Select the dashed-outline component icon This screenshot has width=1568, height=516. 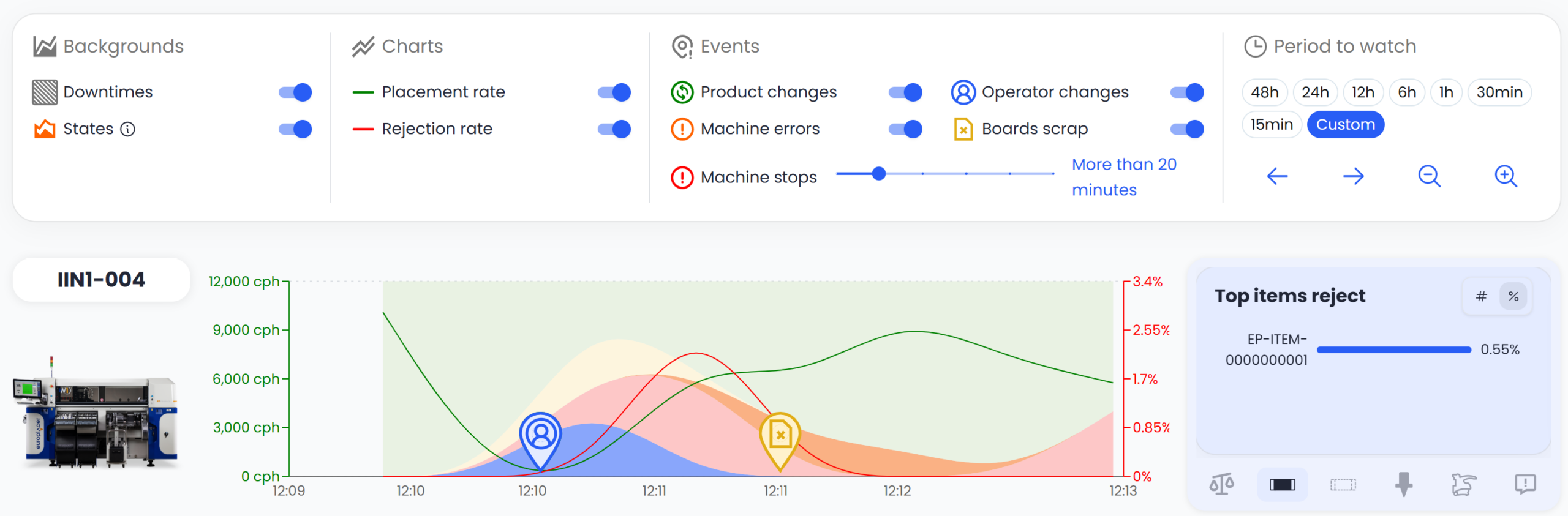point(1343,485)
